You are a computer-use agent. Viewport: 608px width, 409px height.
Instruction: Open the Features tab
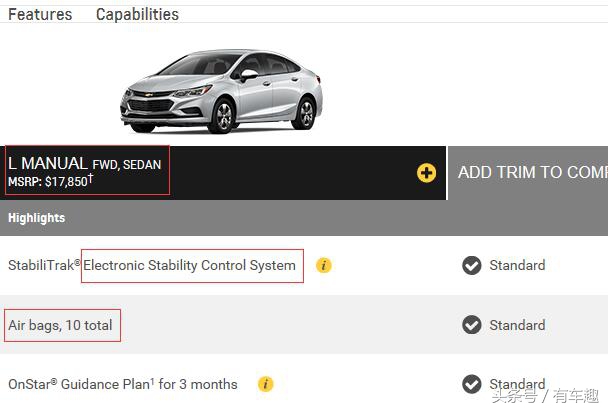tap(40, 14)
